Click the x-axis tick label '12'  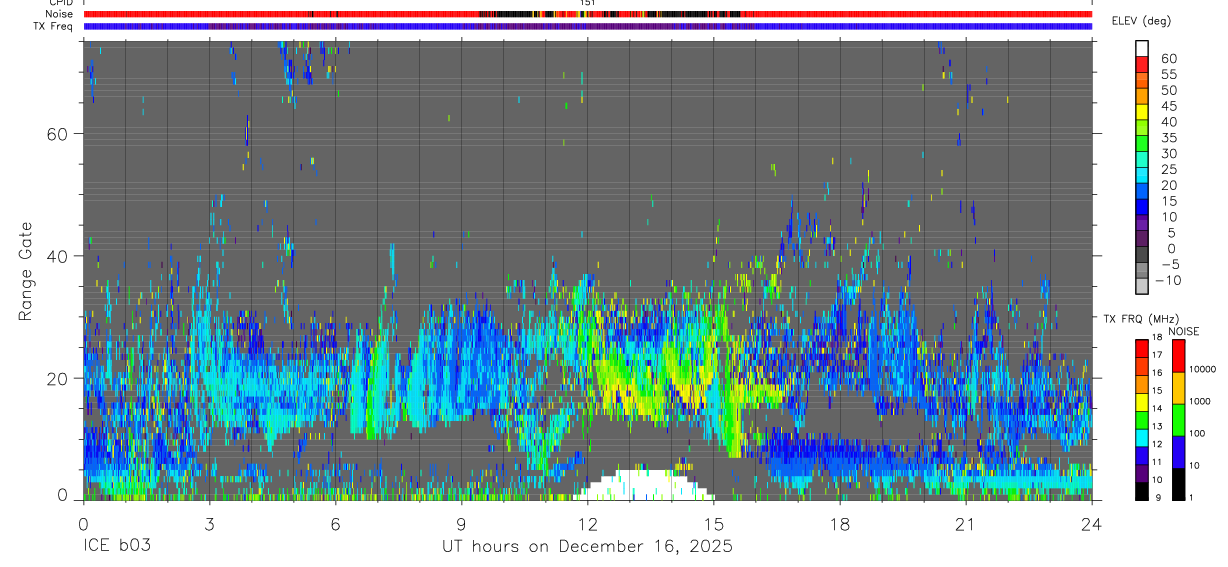coord(587,523)
